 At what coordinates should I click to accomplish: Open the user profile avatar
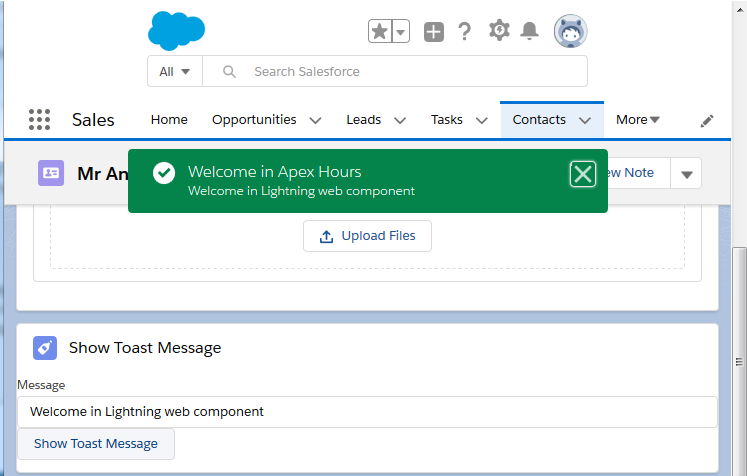[570, 31]
